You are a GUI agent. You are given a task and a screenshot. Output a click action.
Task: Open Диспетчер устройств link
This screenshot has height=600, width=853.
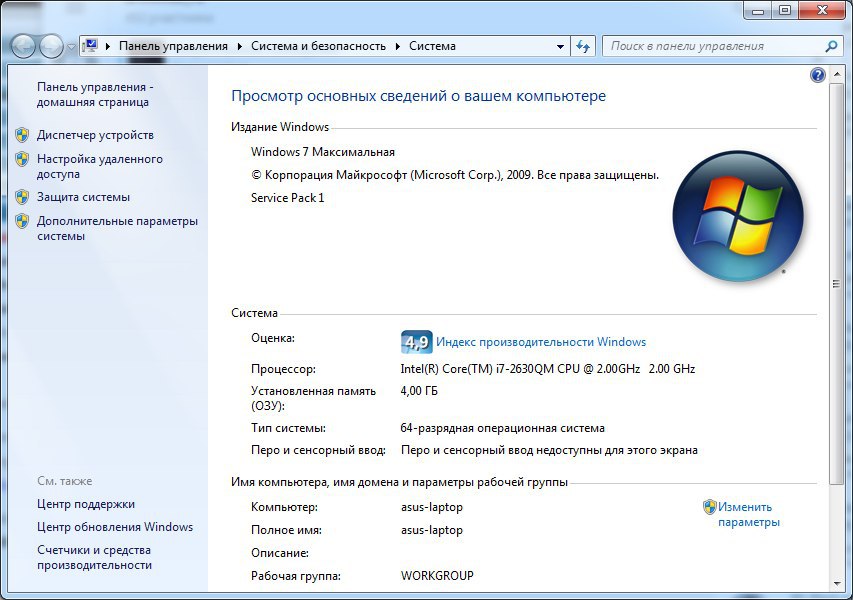(x=95, y=135)
